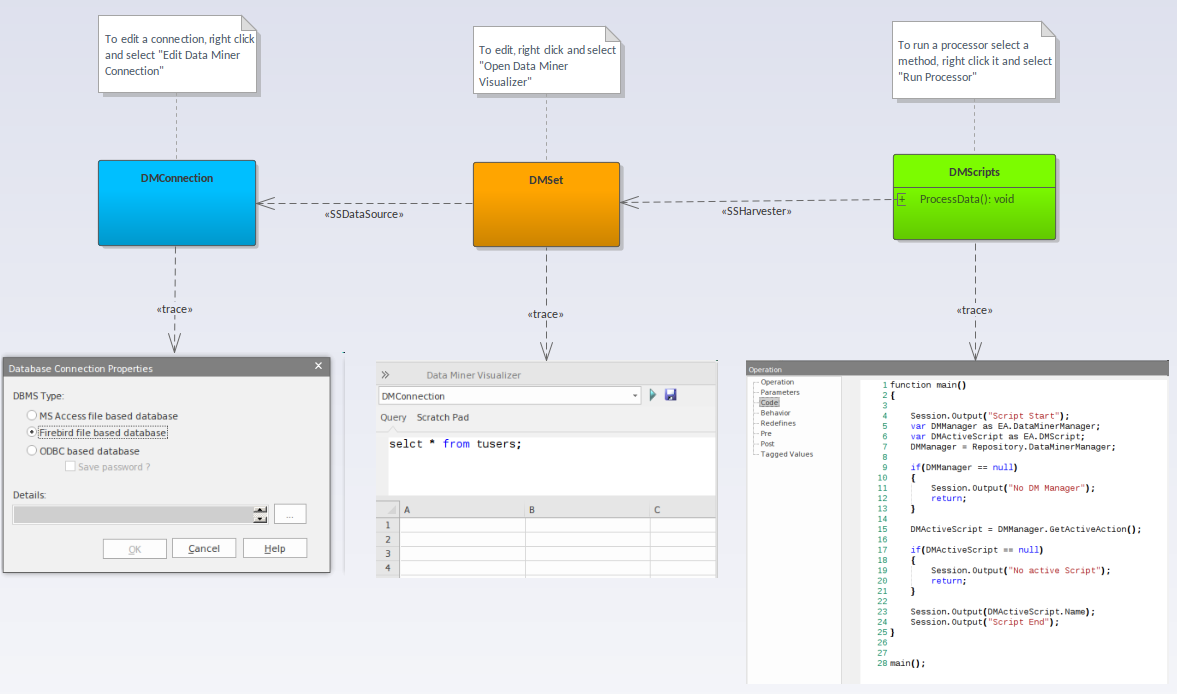
Task: Select ODBC based database option
Action: 32,451
